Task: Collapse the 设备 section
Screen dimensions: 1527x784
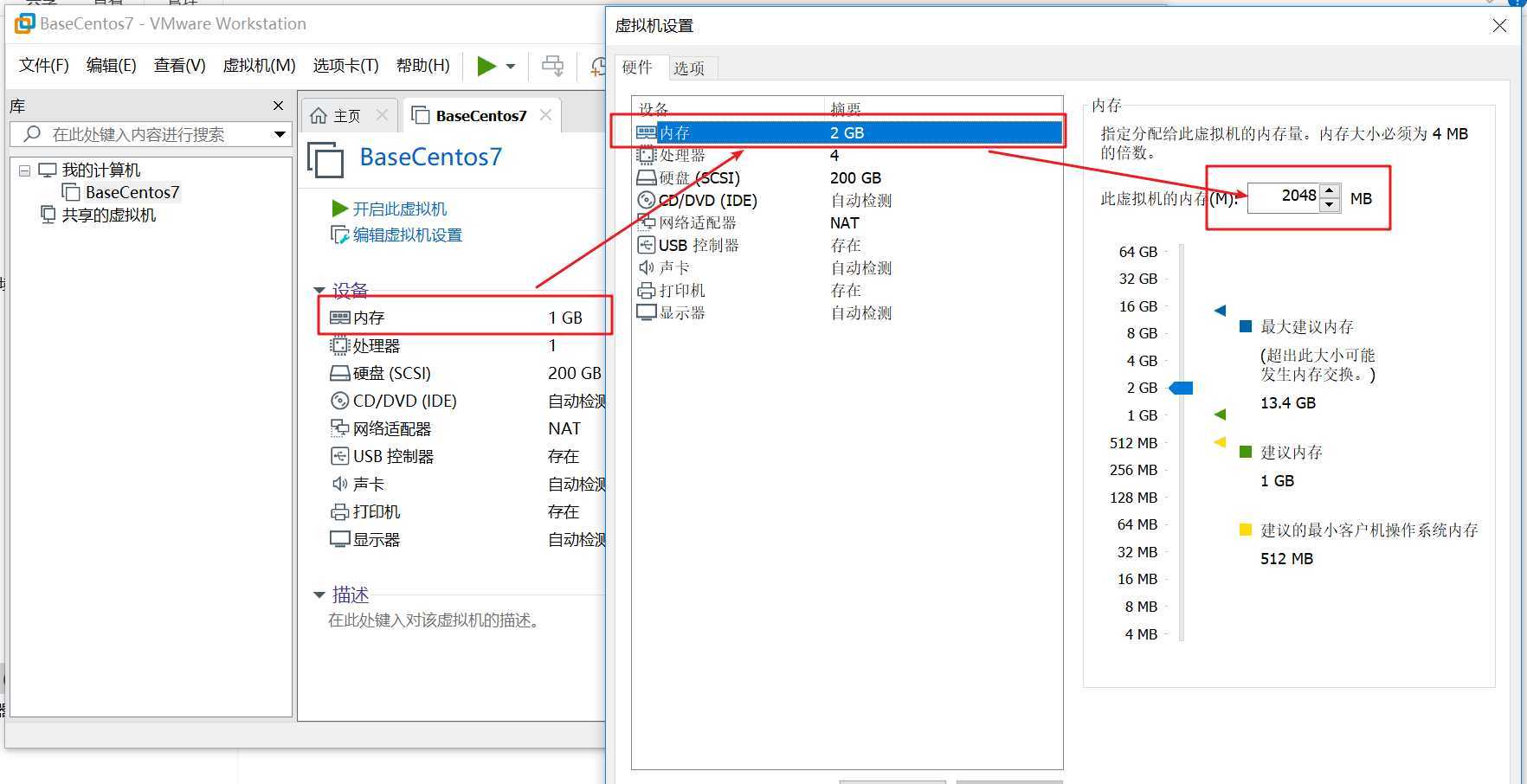Action: coord(319,290)
